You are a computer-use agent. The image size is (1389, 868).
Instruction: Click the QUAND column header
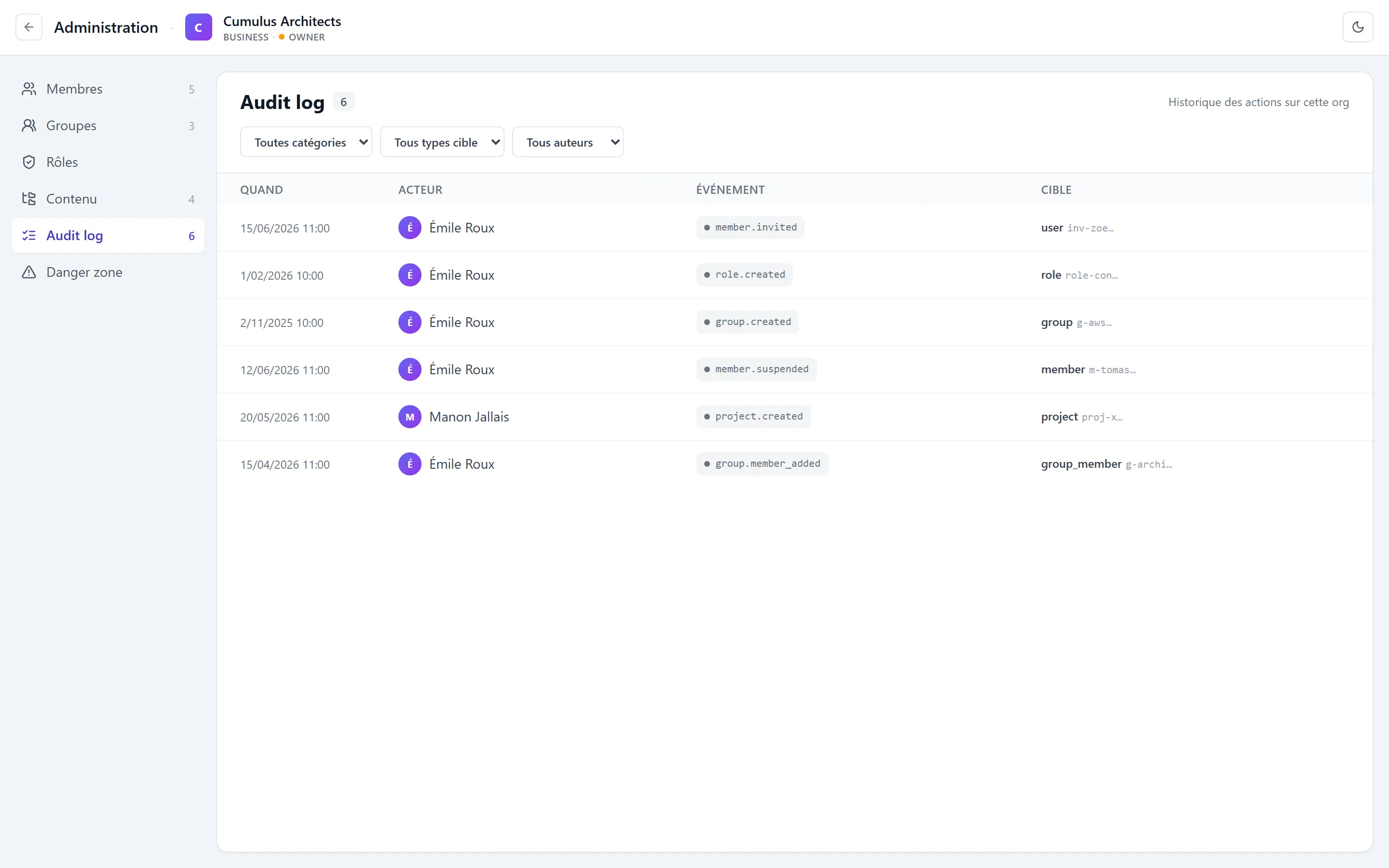(261, 190)
